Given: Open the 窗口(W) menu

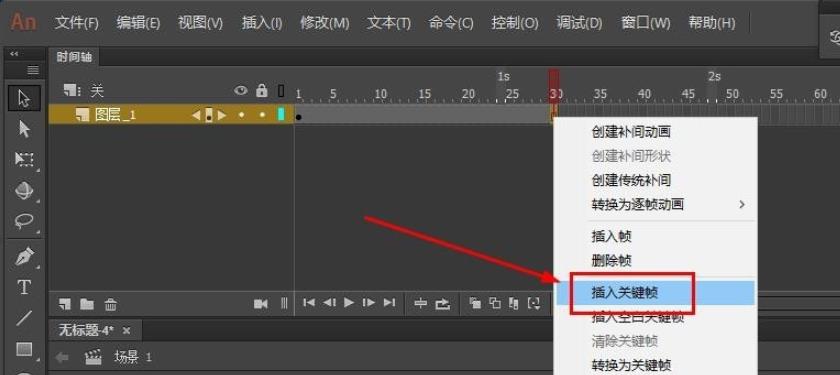Looking at the screenshot, I should (x=646, y=23).
